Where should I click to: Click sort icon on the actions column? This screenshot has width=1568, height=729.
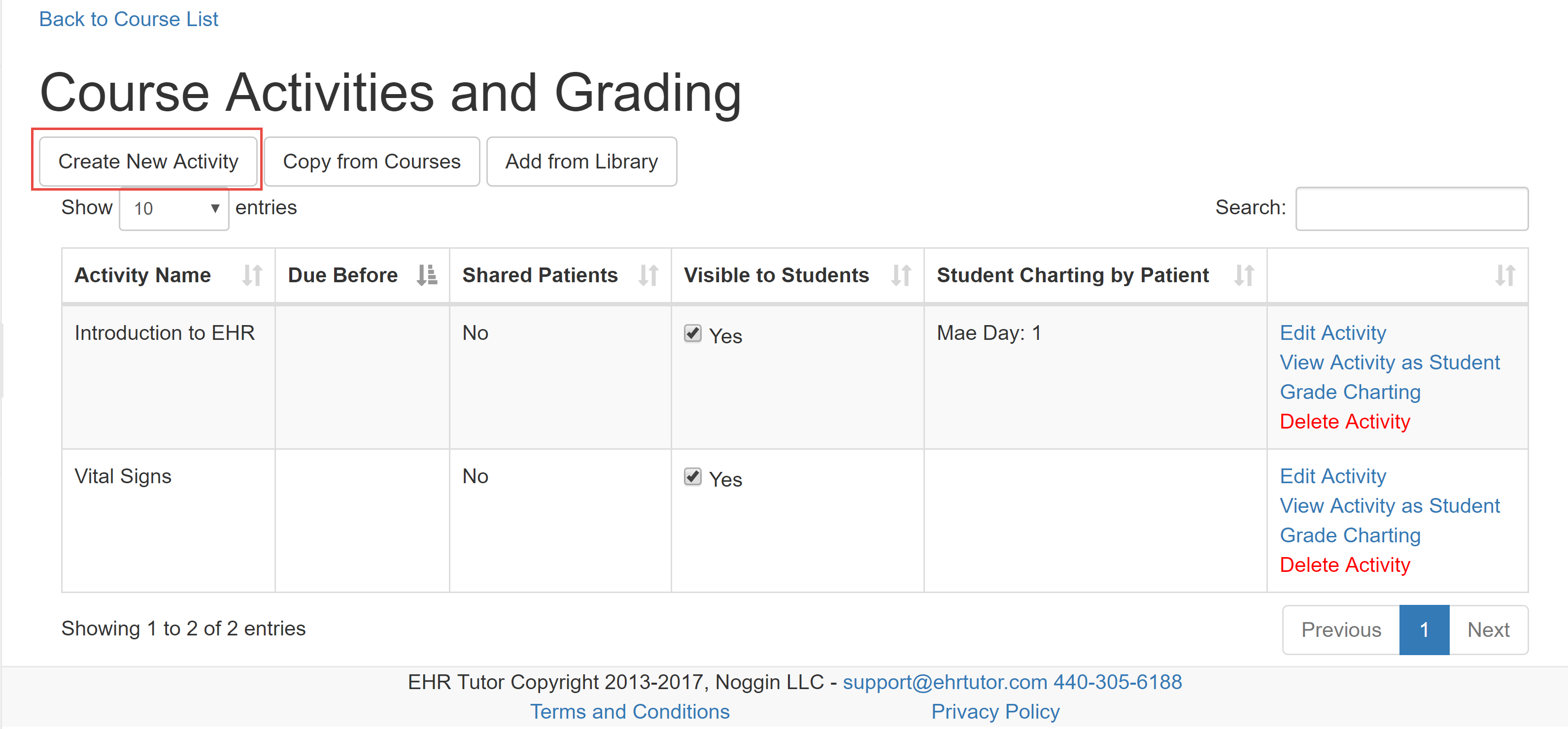click(1505, 276)
